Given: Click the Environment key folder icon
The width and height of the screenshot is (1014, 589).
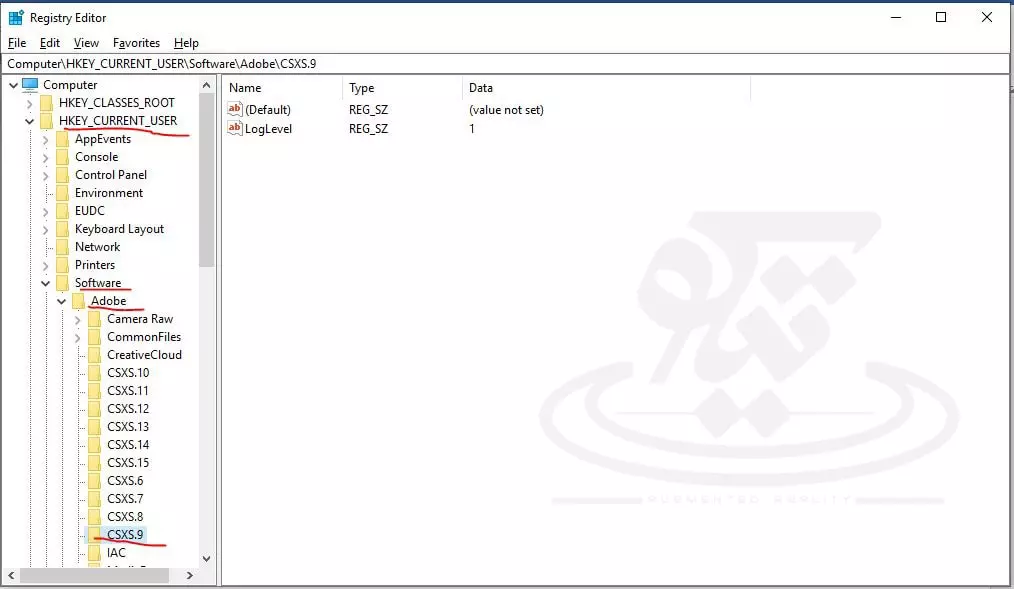Looking at the screenshot, I should pos(63,193).
